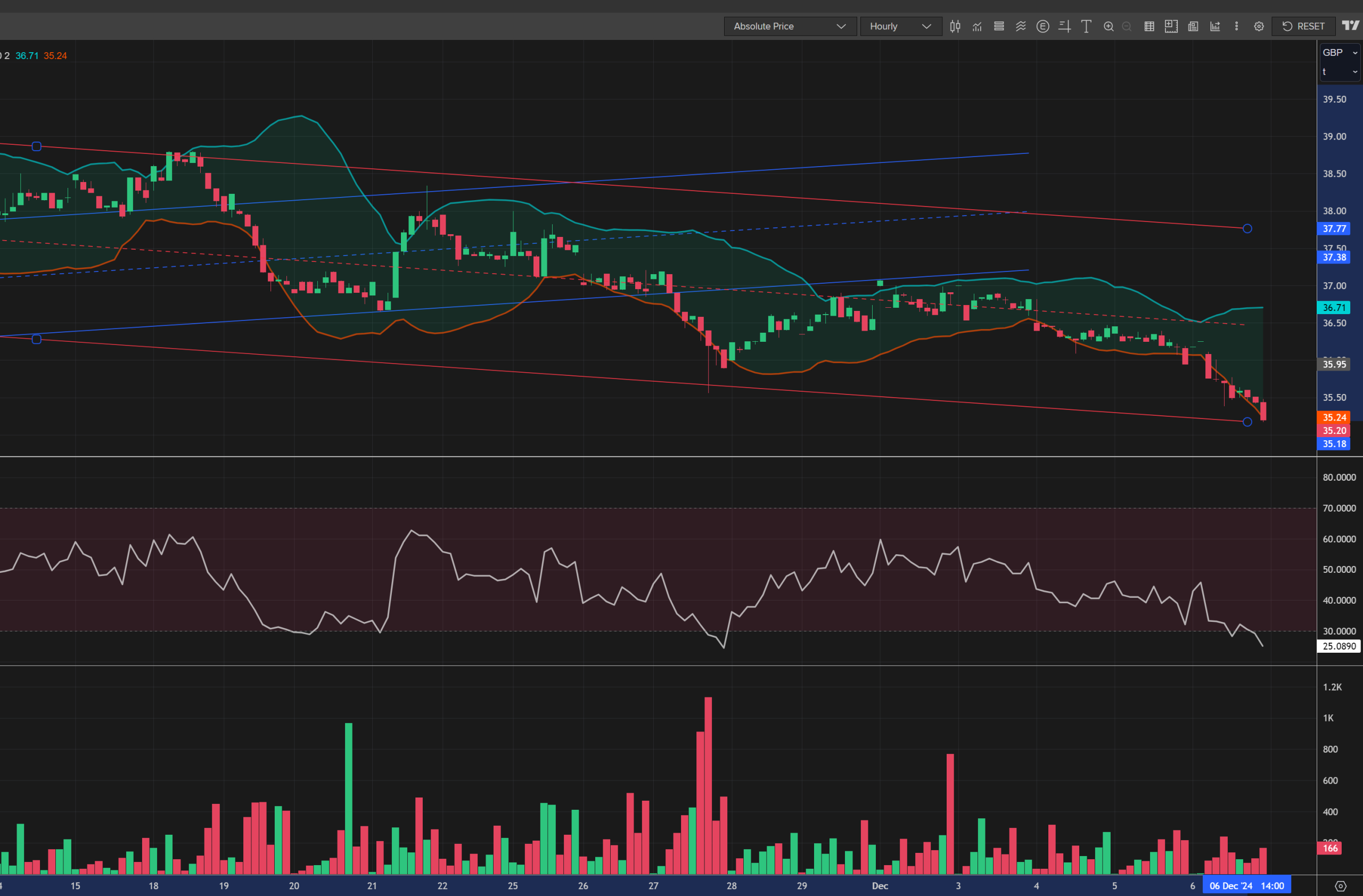
Task: Select the crosshair measure tool icon
Action: 1065,26
